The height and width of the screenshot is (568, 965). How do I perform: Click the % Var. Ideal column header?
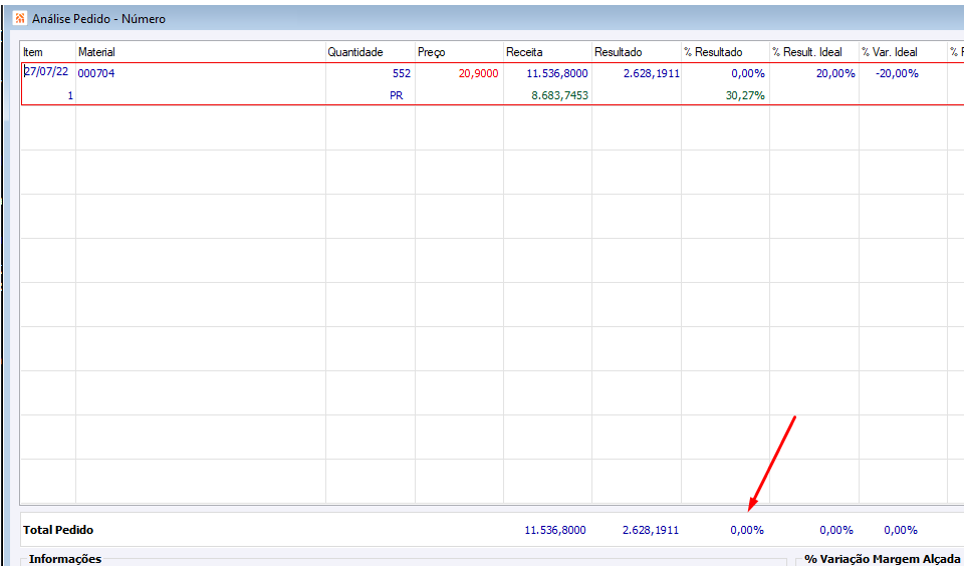tap(889, 52)
